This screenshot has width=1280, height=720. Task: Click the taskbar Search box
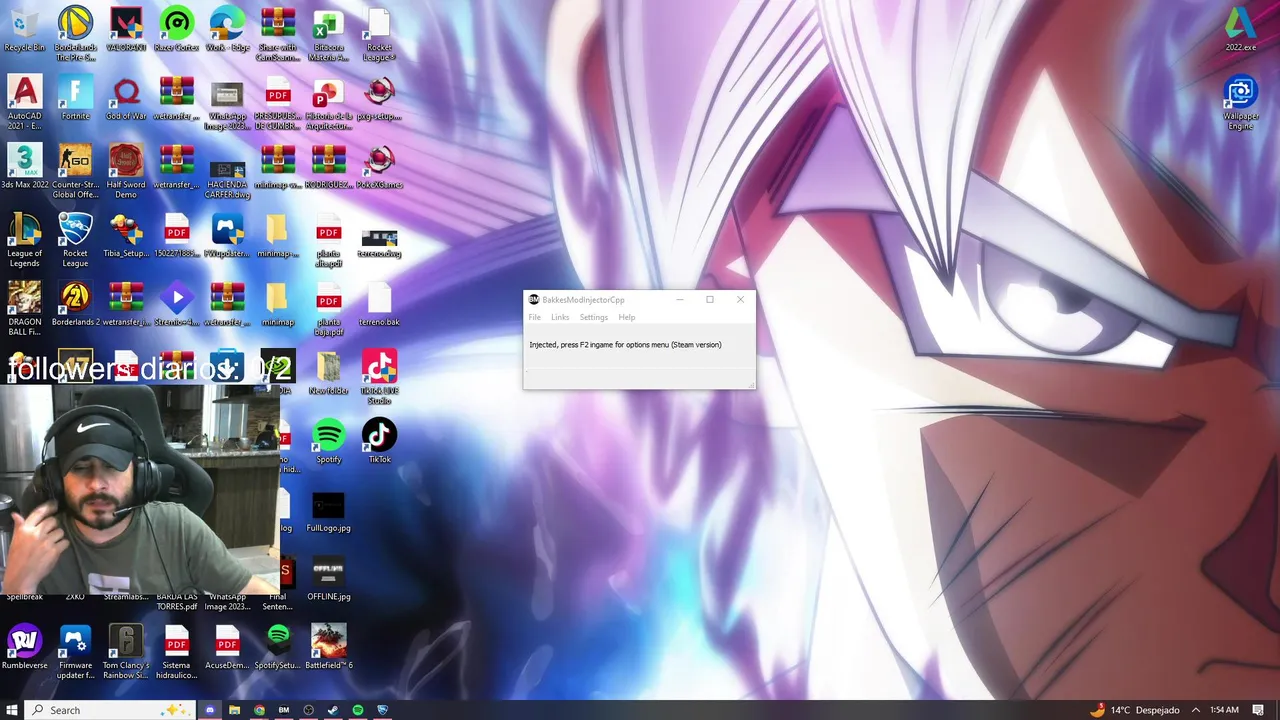pos(109,710)
